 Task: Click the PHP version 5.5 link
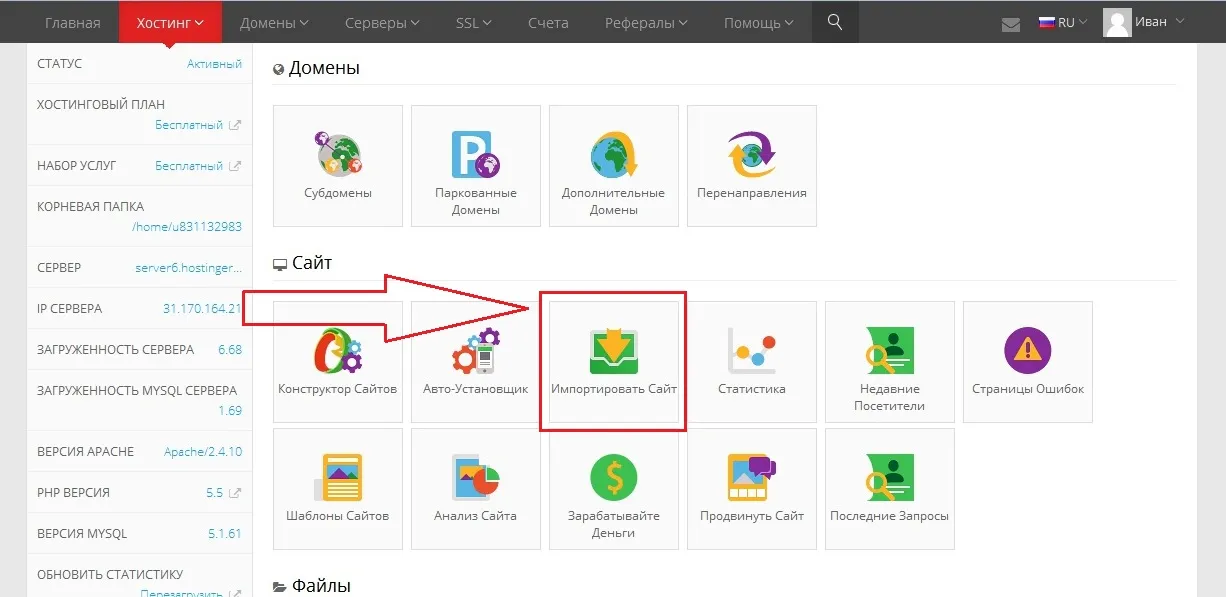pyautogui.click(x=214, y=493)
